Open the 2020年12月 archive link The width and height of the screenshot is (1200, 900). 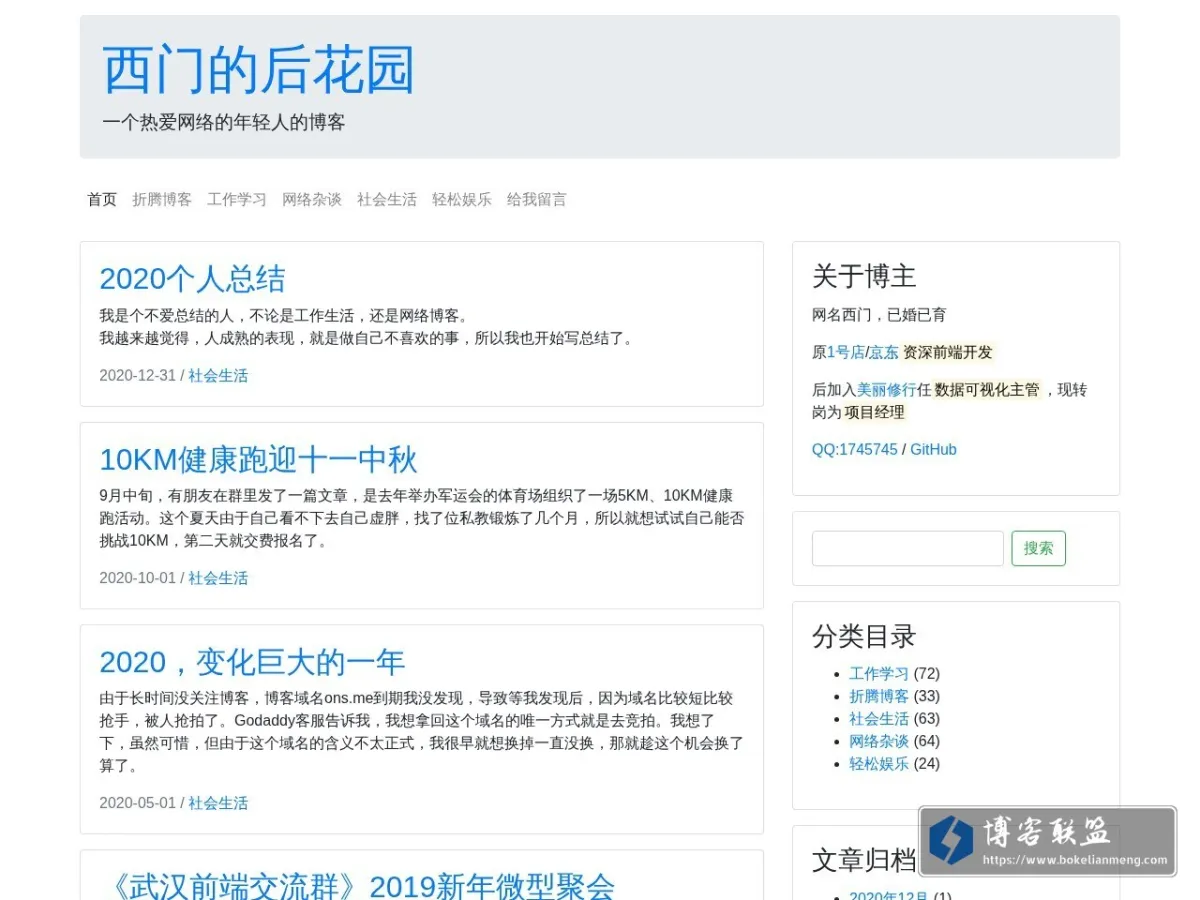coord(889,896)
